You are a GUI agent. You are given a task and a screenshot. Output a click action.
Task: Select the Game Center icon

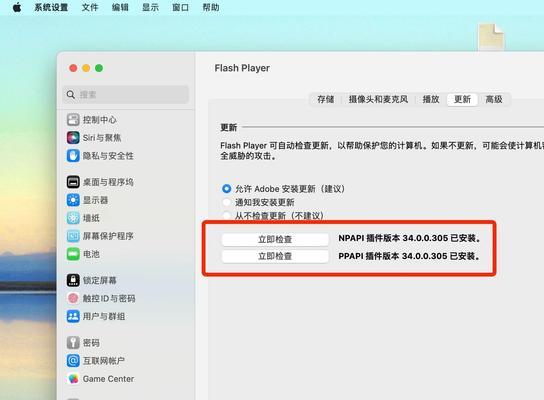coord(73,379)
